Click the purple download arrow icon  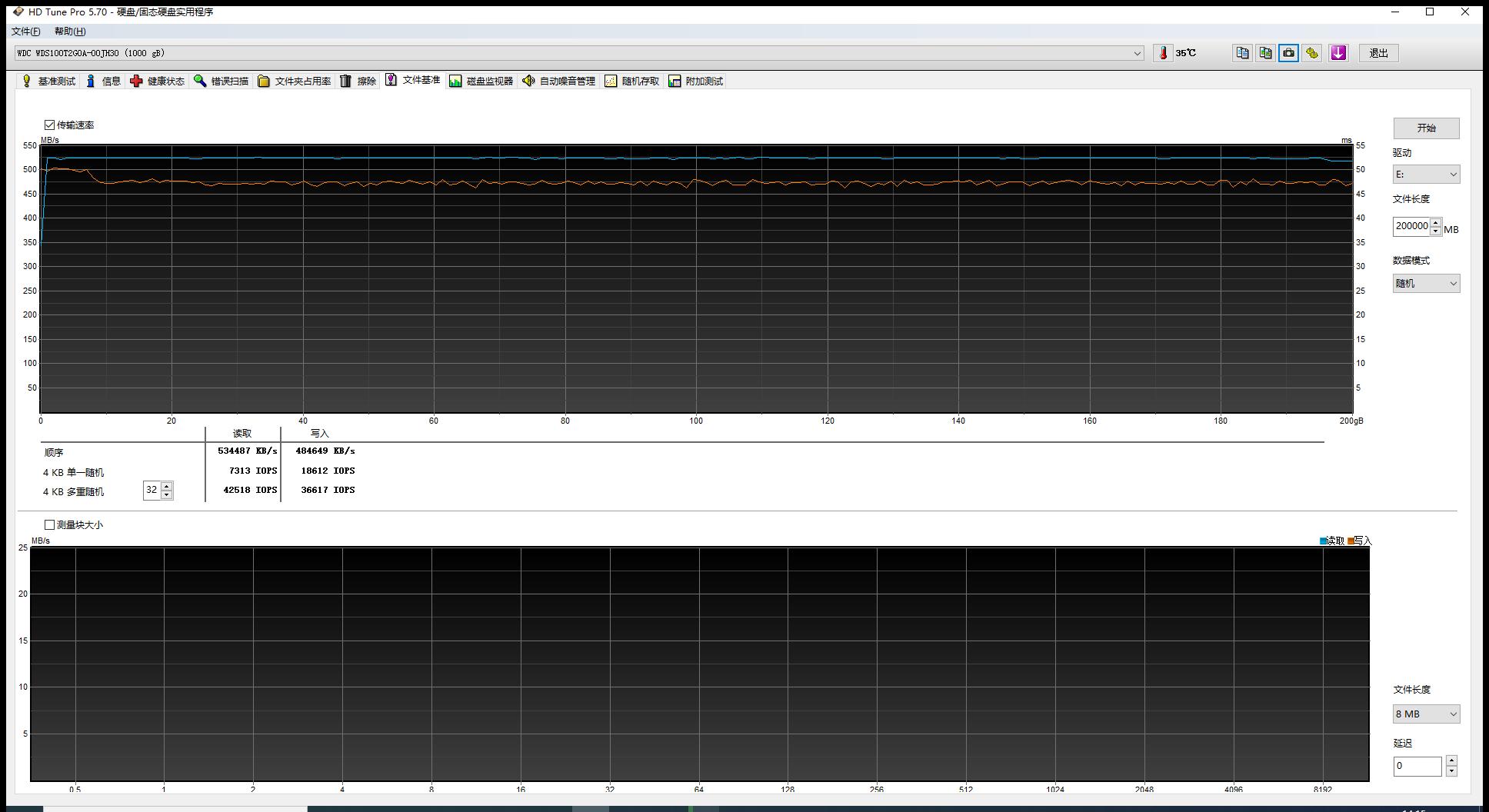(x=1338, y=53)
